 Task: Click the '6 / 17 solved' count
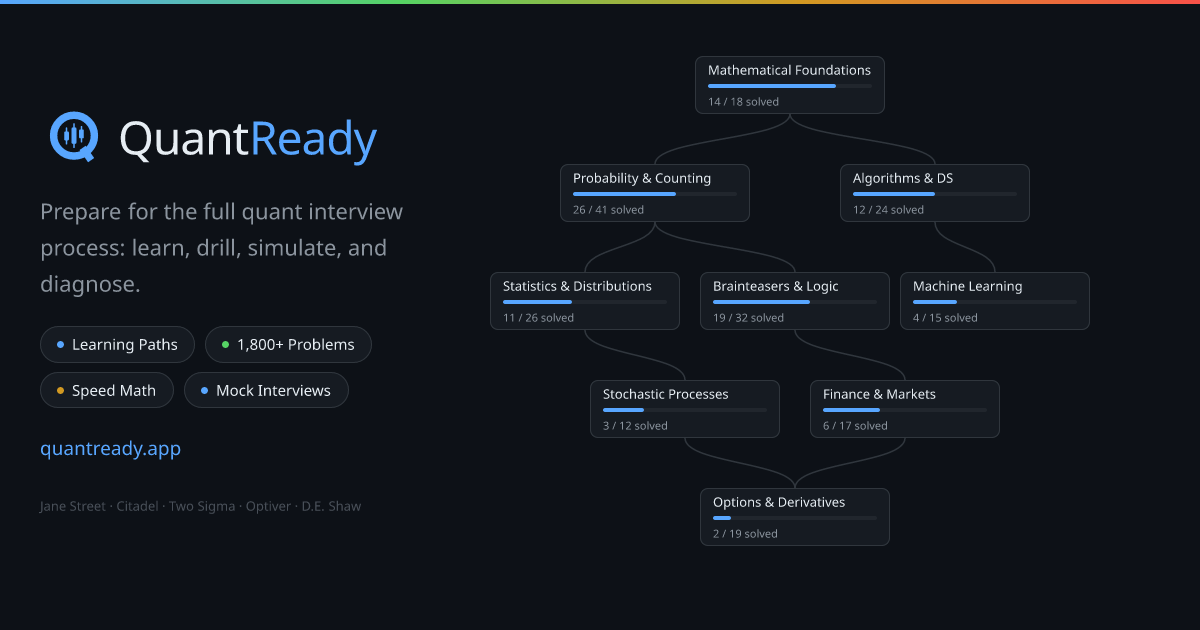click(855, 426)
